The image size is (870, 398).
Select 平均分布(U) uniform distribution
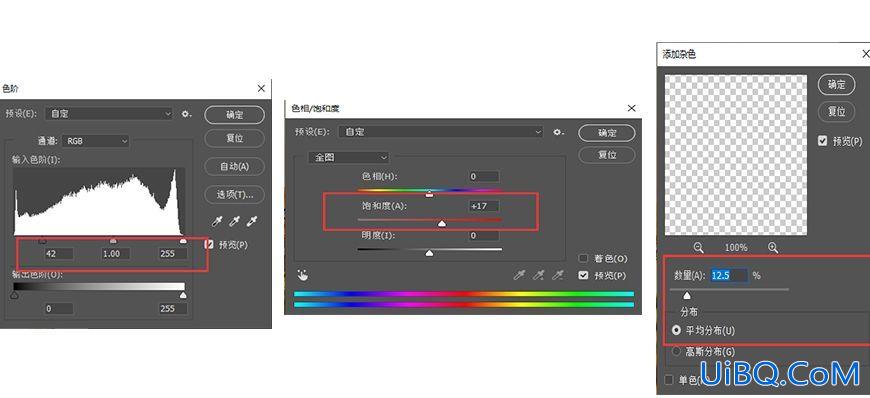676,330
